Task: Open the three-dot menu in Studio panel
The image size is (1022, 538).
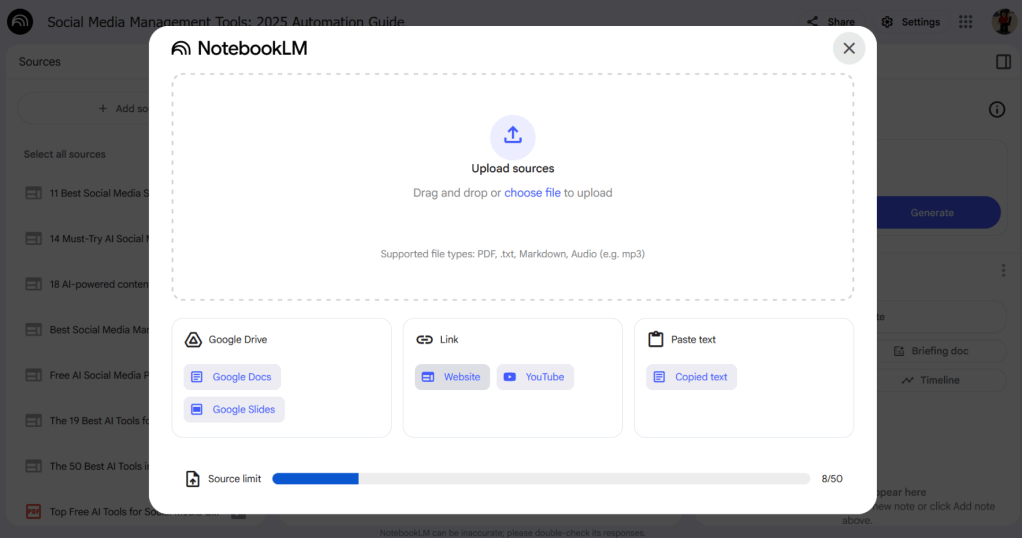Action: click(x=1003, y=270)
